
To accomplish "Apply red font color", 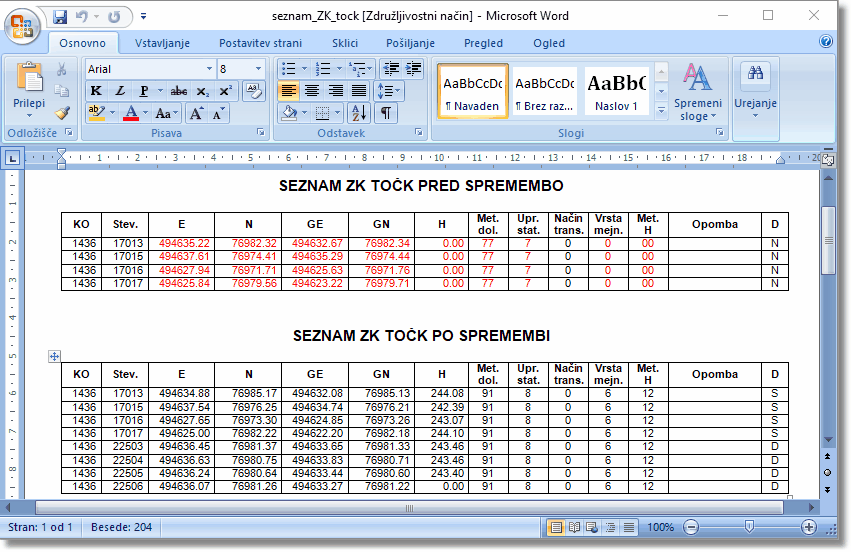I will point(131,113).
